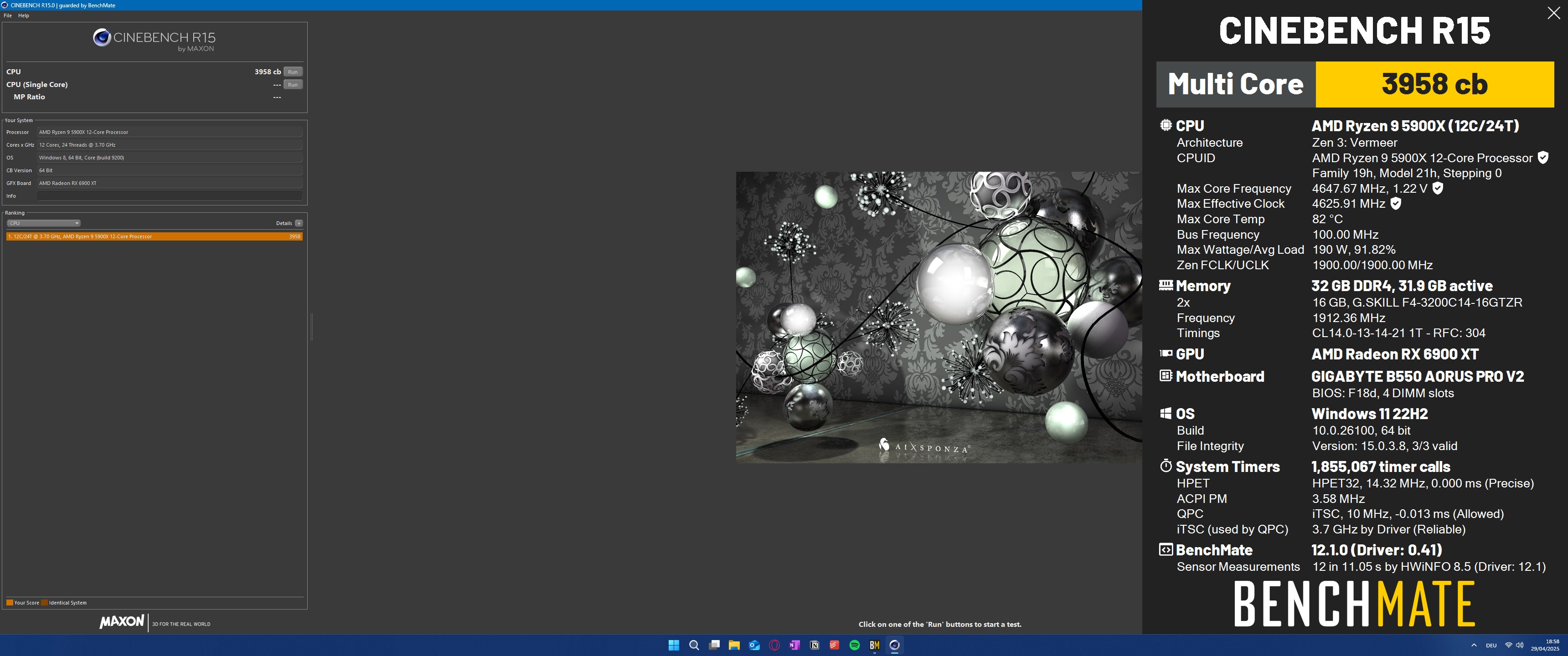The width and height of the screenshot is (1568, 656).
Task: Click the Memory module icon in BenchMate
Action: 1166,285
